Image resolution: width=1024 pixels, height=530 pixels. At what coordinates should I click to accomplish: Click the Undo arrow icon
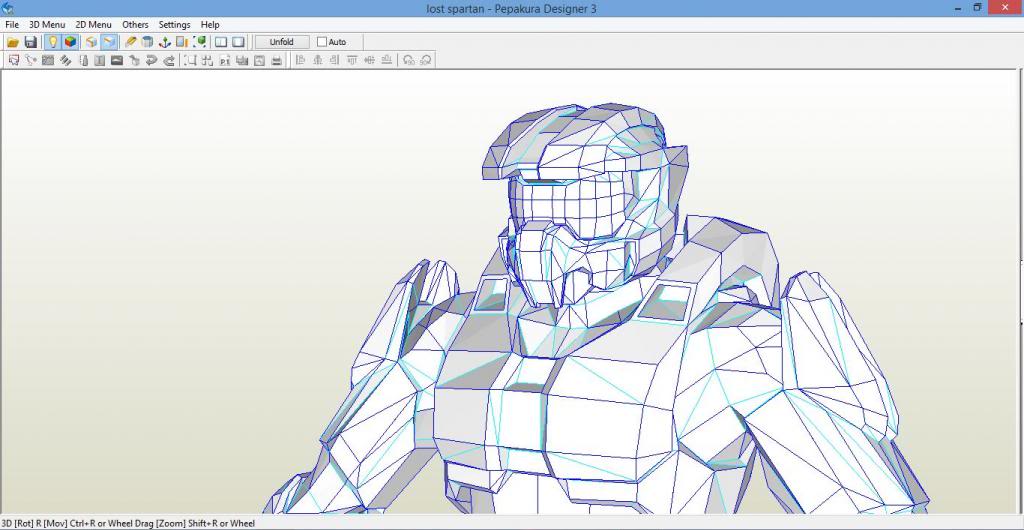click(152, 60)
